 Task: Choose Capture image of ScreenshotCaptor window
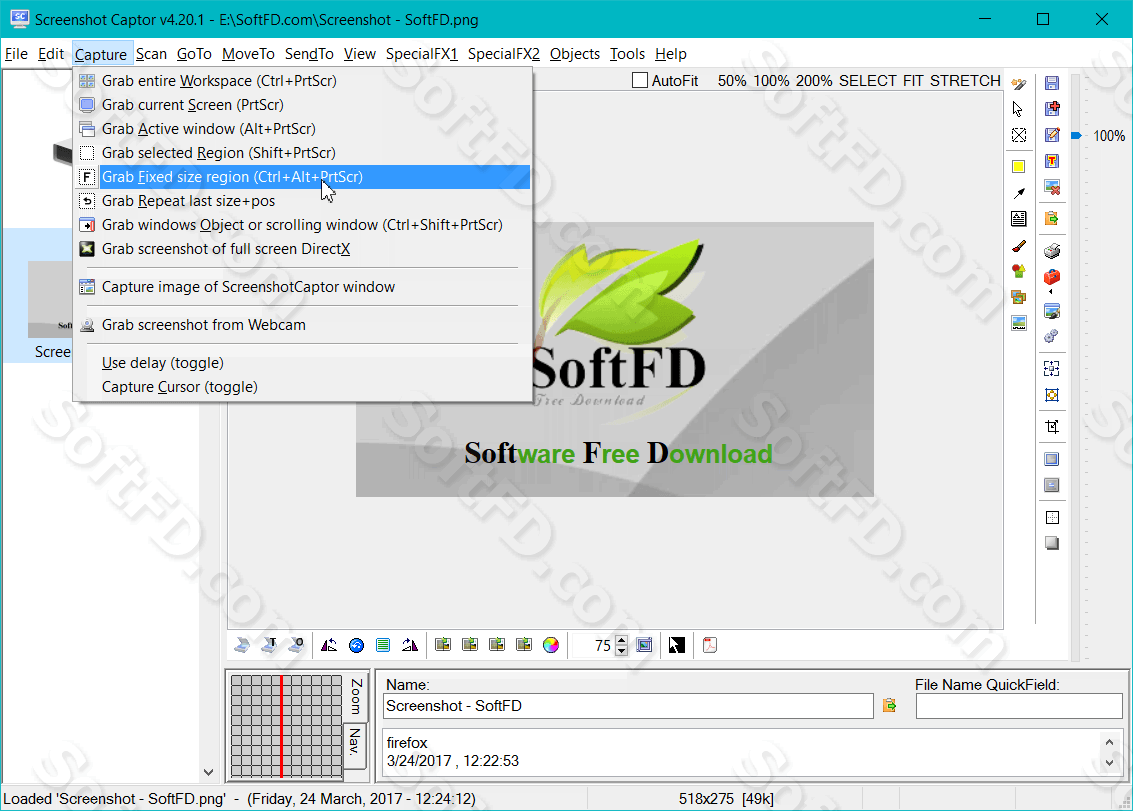[x=303, y=287]
